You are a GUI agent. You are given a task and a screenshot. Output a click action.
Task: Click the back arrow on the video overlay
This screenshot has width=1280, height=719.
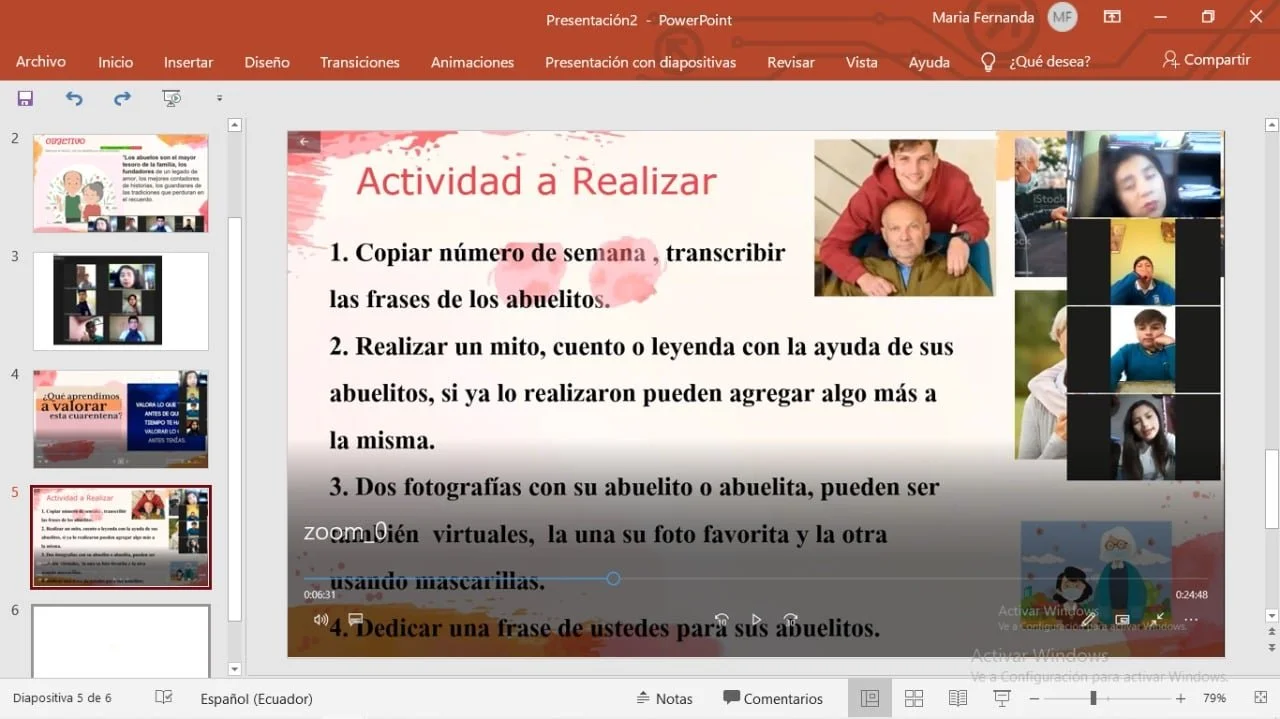pos(304,142)
